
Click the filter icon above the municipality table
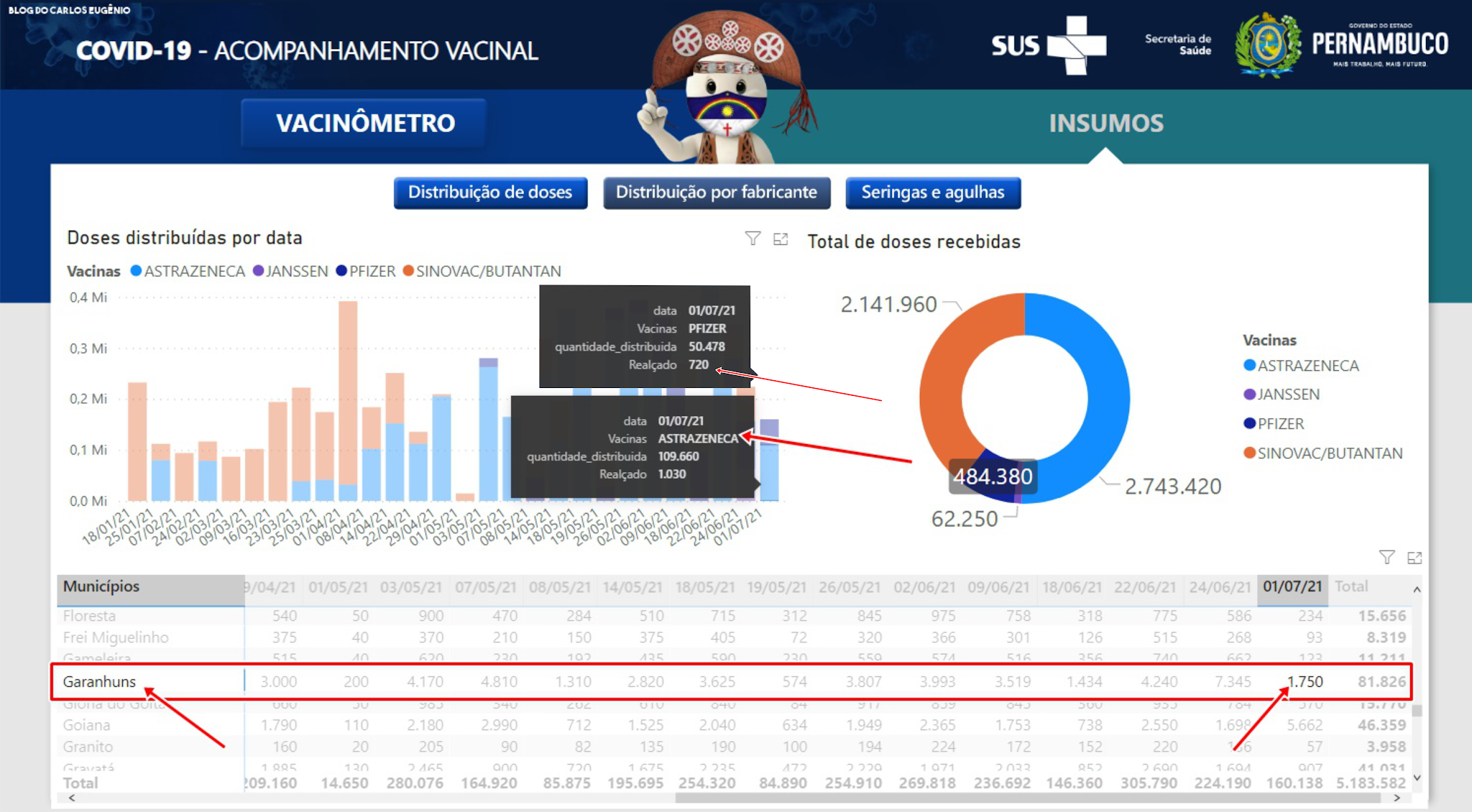1386,557
